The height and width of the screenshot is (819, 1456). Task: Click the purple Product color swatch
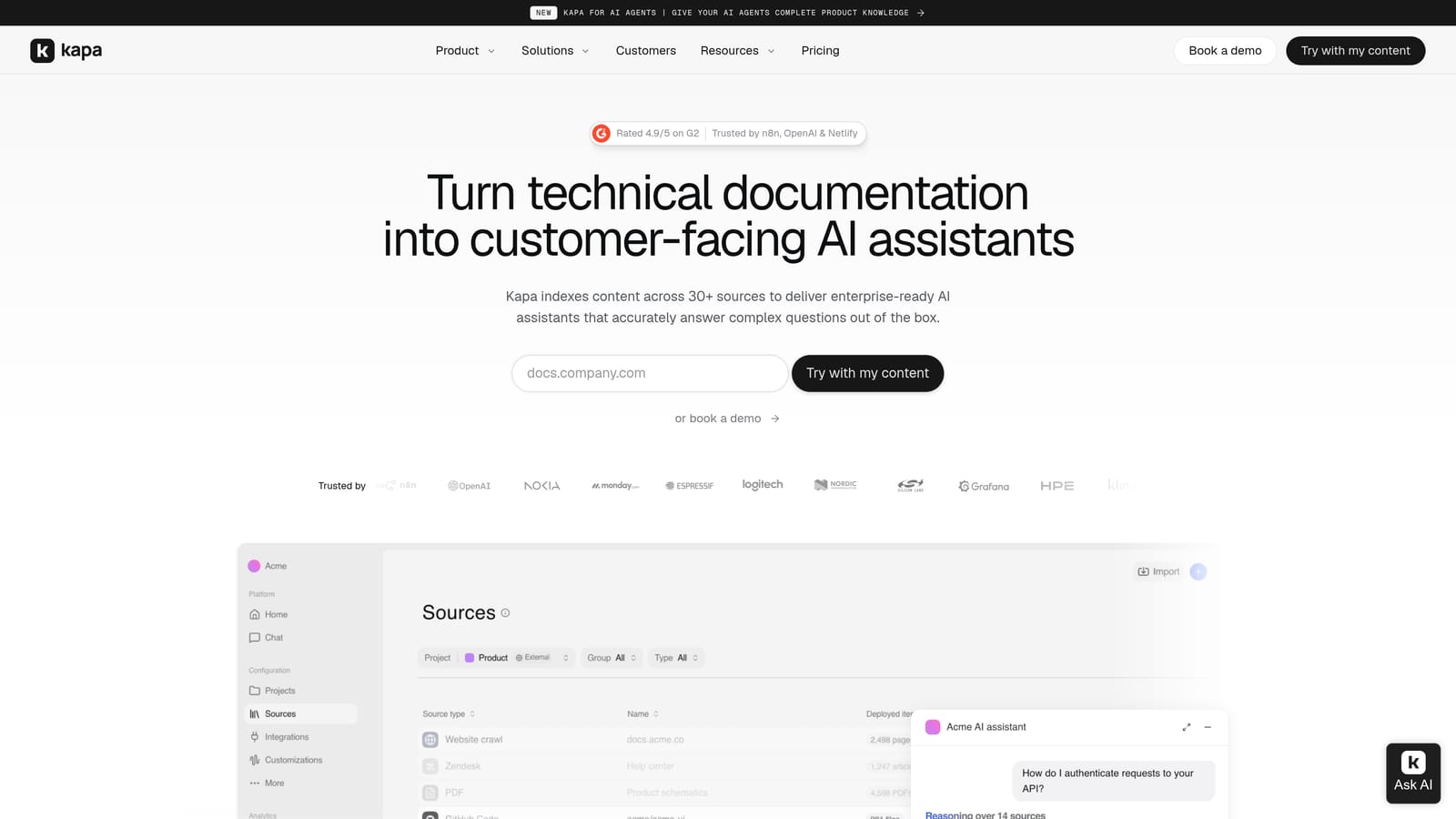[470, 658]
